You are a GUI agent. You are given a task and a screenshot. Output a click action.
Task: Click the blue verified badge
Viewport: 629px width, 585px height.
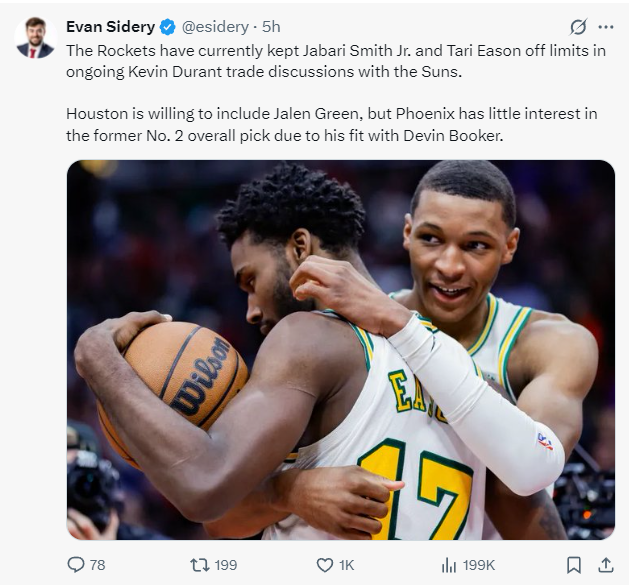click(x=167, y=27)
